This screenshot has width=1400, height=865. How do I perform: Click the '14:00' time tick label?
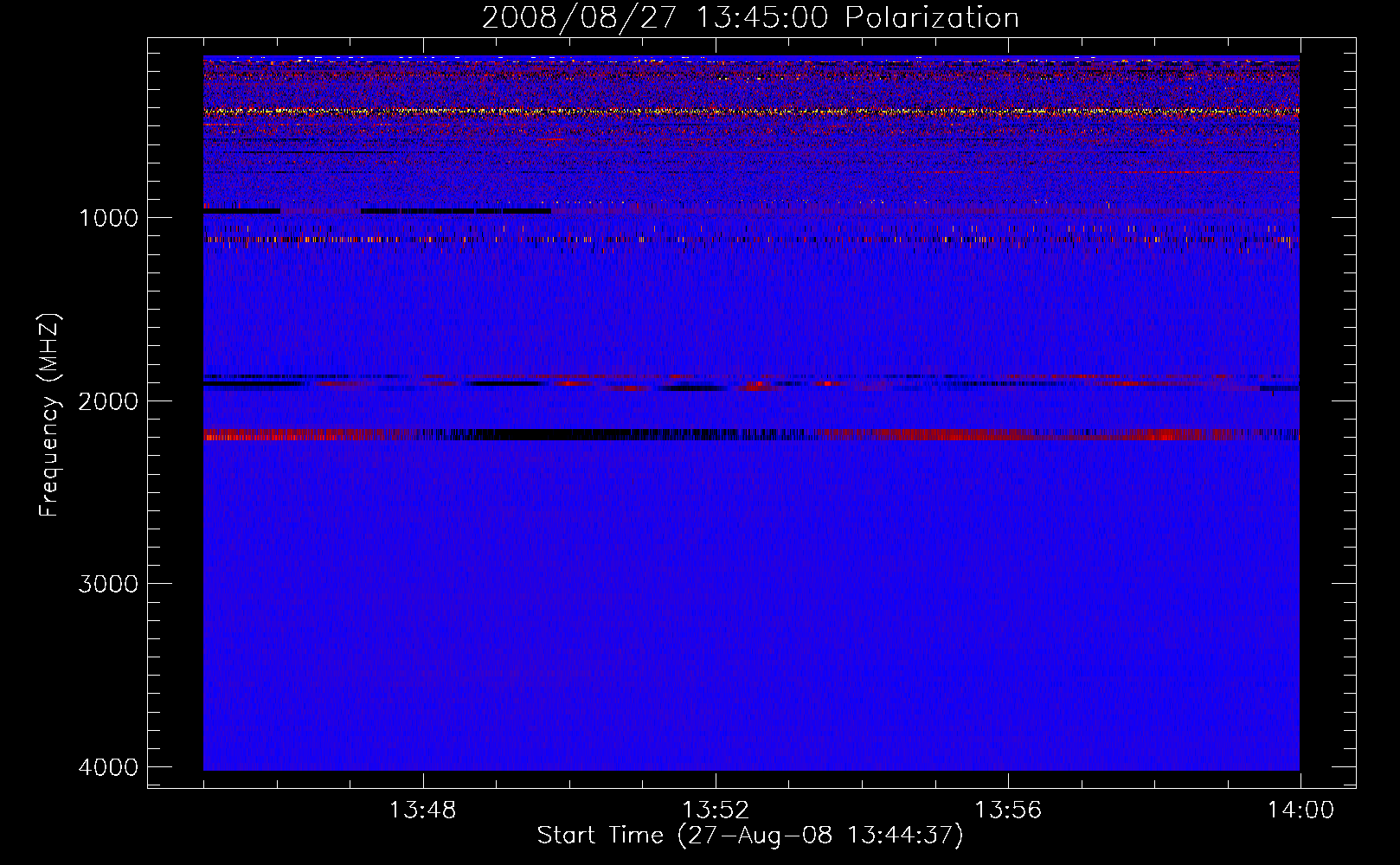click(x=1300, y=811)
